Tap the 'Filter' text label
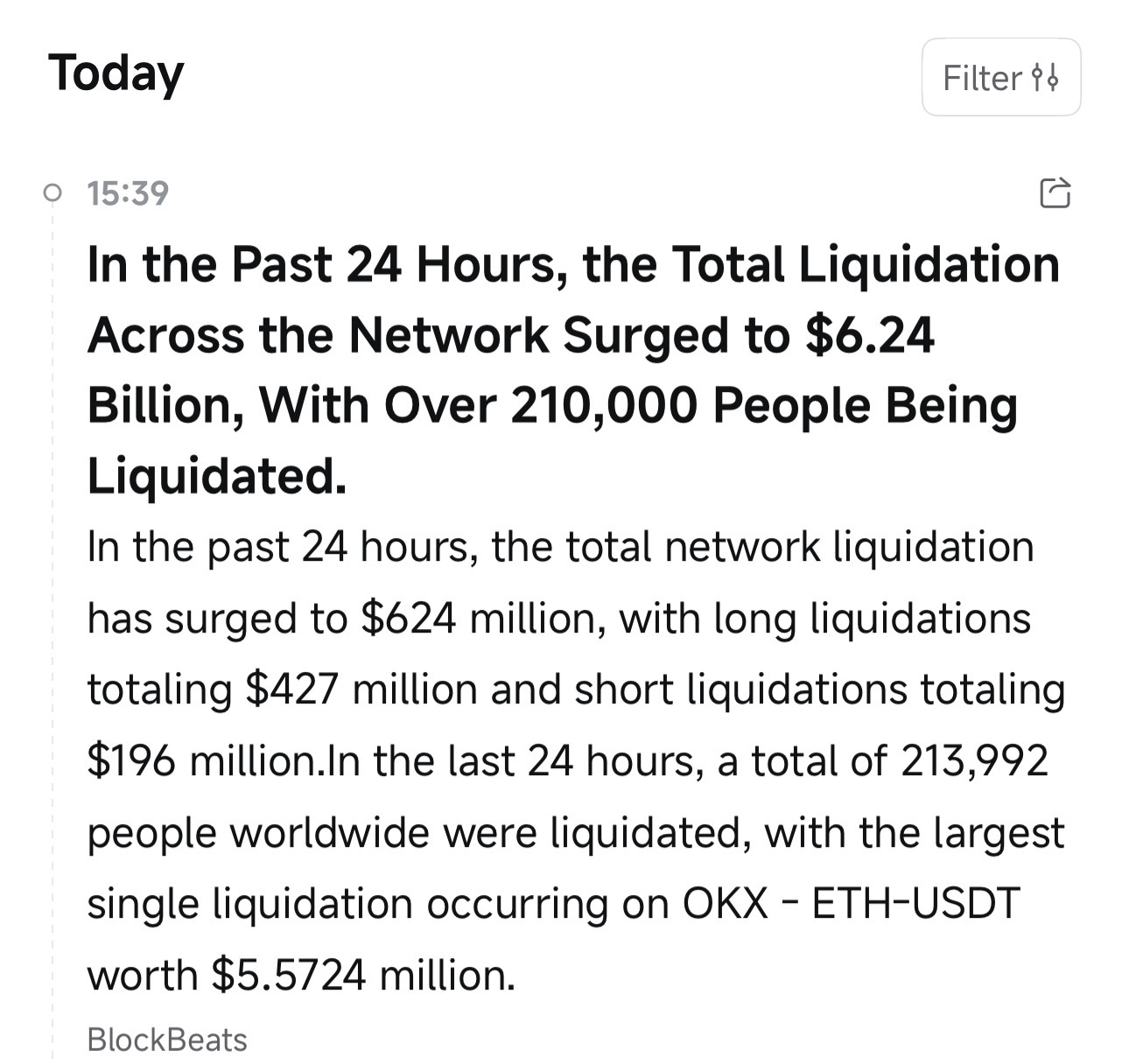Viewport: 1129px width, 1064px height. point(982,78)
